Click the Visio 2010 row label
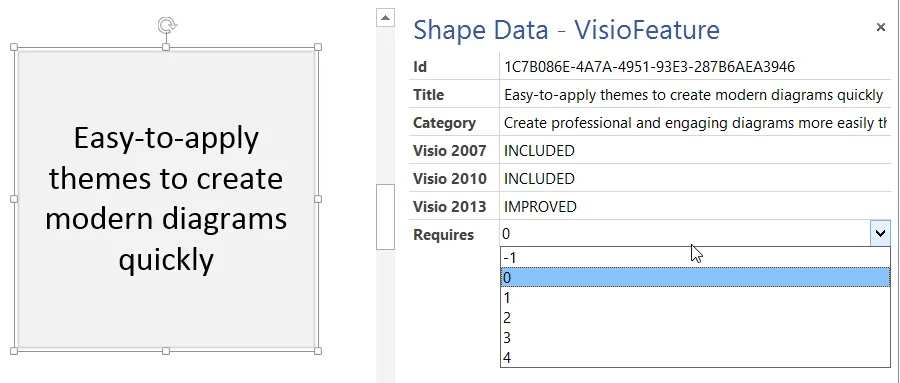The width and height of the screenshot is (900, 383). tap(449, 179)
